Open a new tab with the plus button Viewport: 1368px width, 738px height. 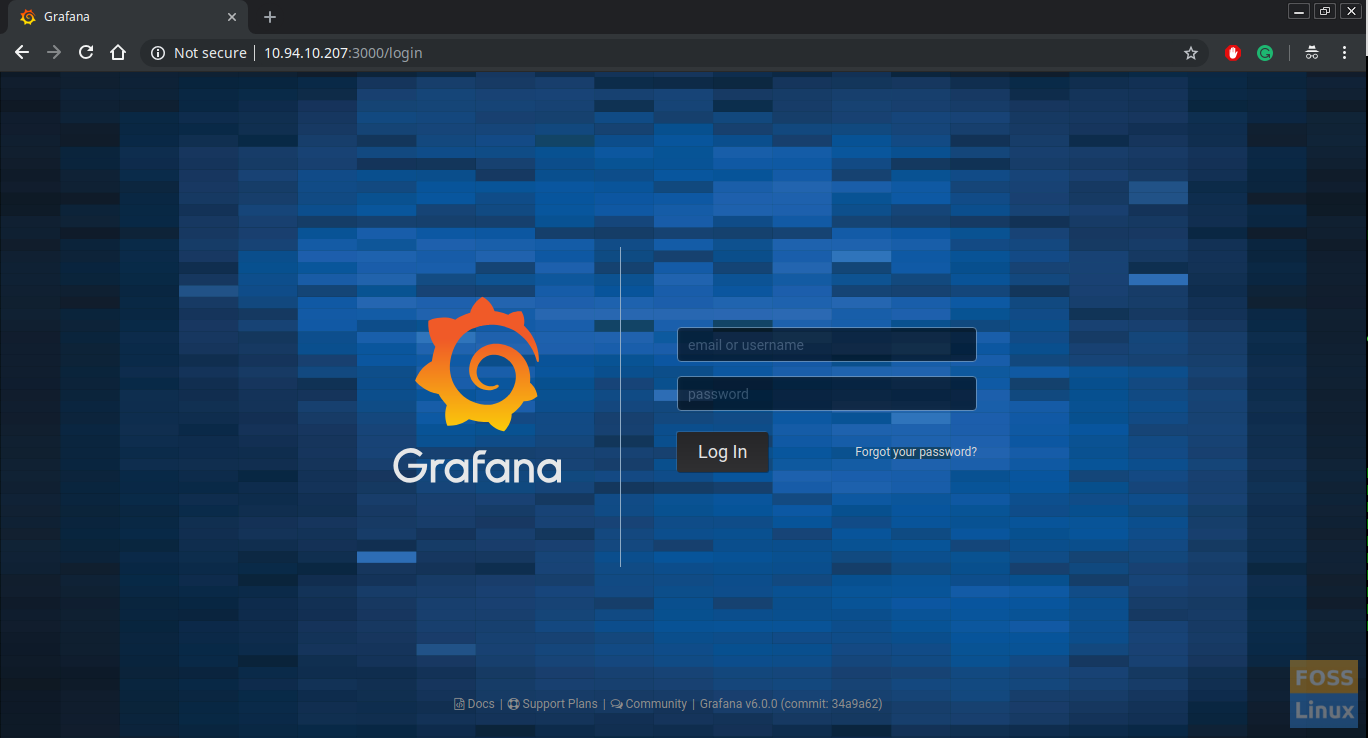tap(269, 17)
